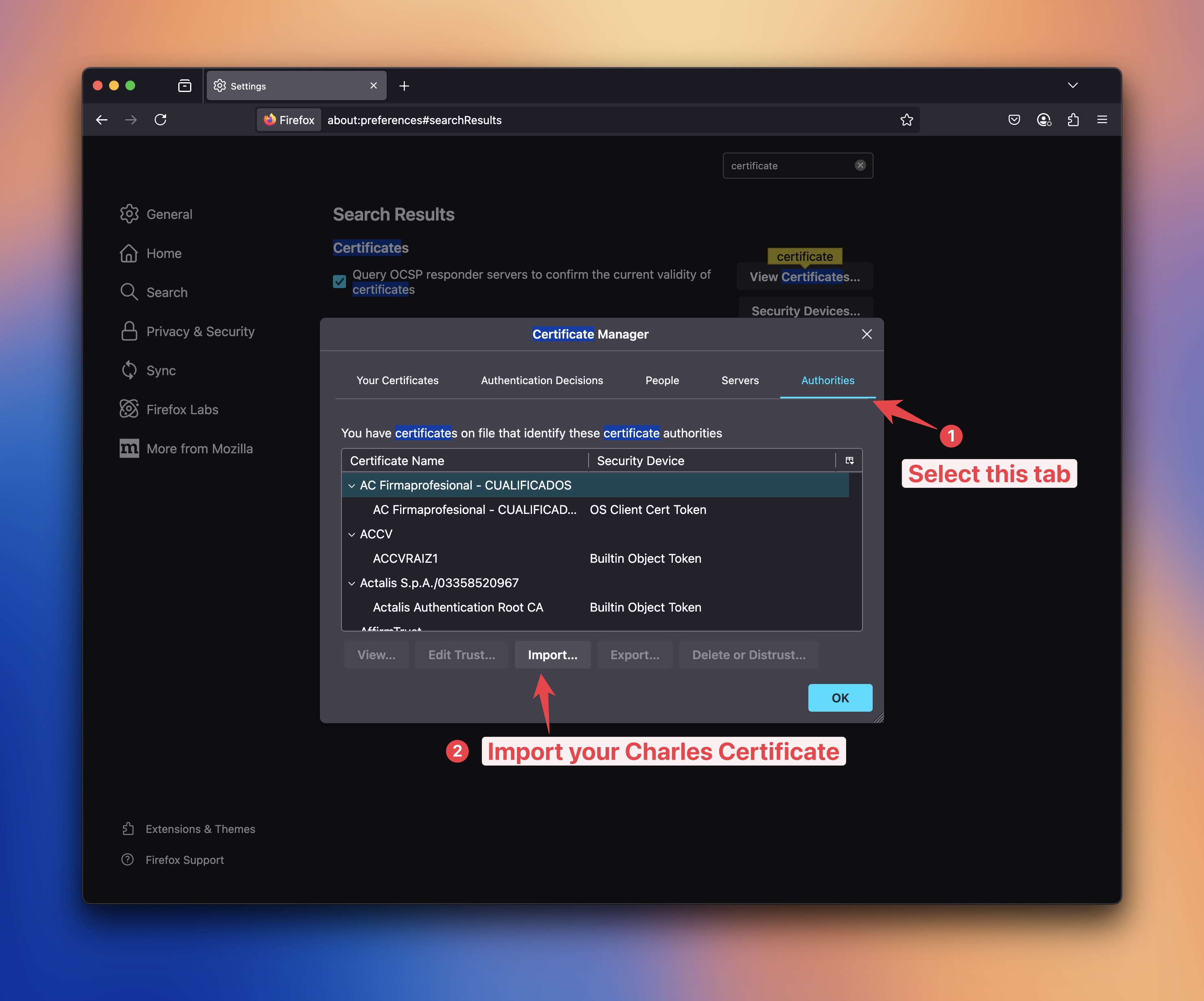Click the View... button
The image size is (1204, 1001).
click(376, 655)
